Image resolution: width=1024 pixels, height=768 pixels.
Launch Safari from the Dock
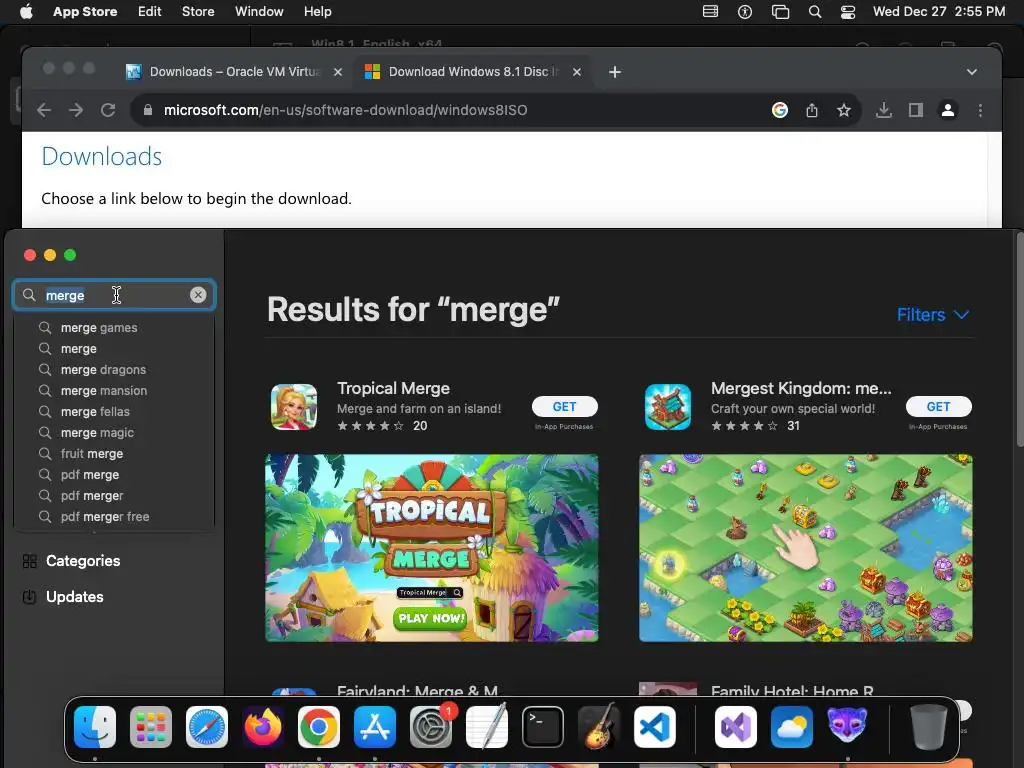(x=207, y=727)
